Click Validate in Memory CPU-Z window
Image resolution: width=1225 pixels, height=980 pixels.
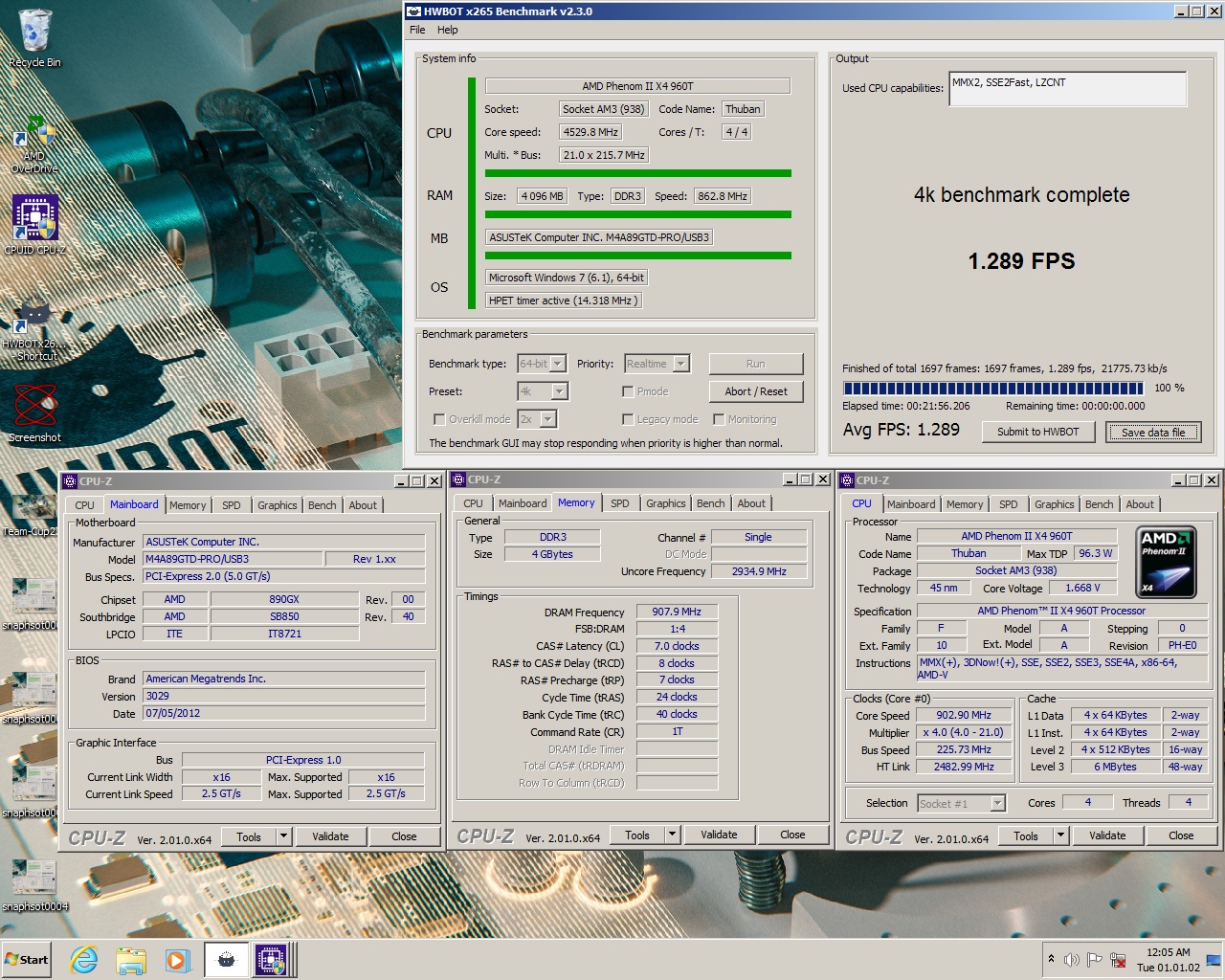coord(719,835)
